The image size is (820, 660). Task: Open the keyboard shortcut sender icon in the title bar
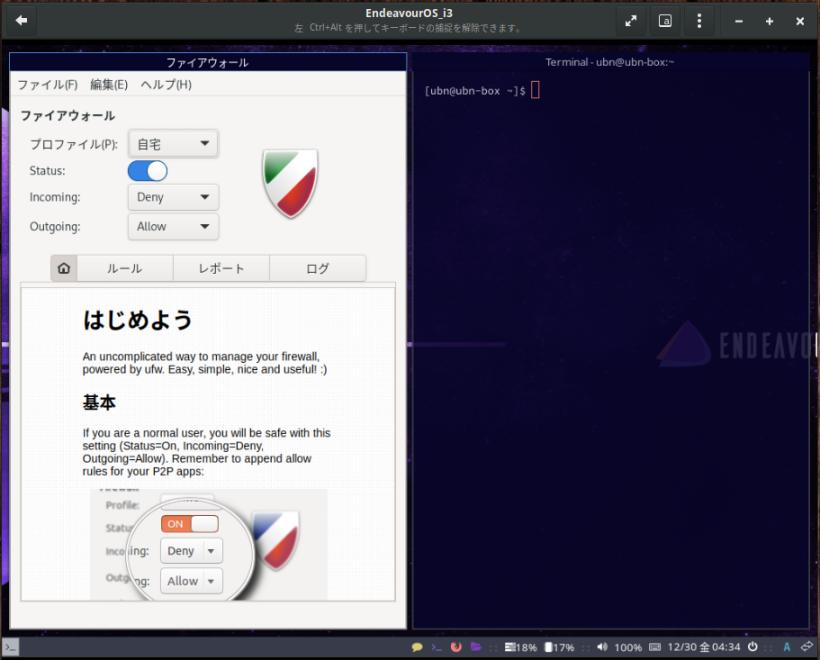coord(665,21)
